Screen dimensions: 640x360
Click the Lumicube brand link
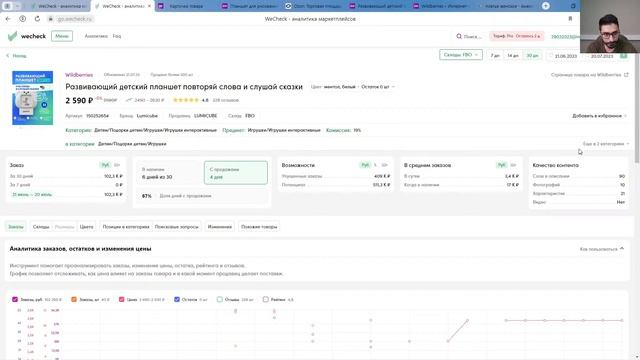[147, 116]
